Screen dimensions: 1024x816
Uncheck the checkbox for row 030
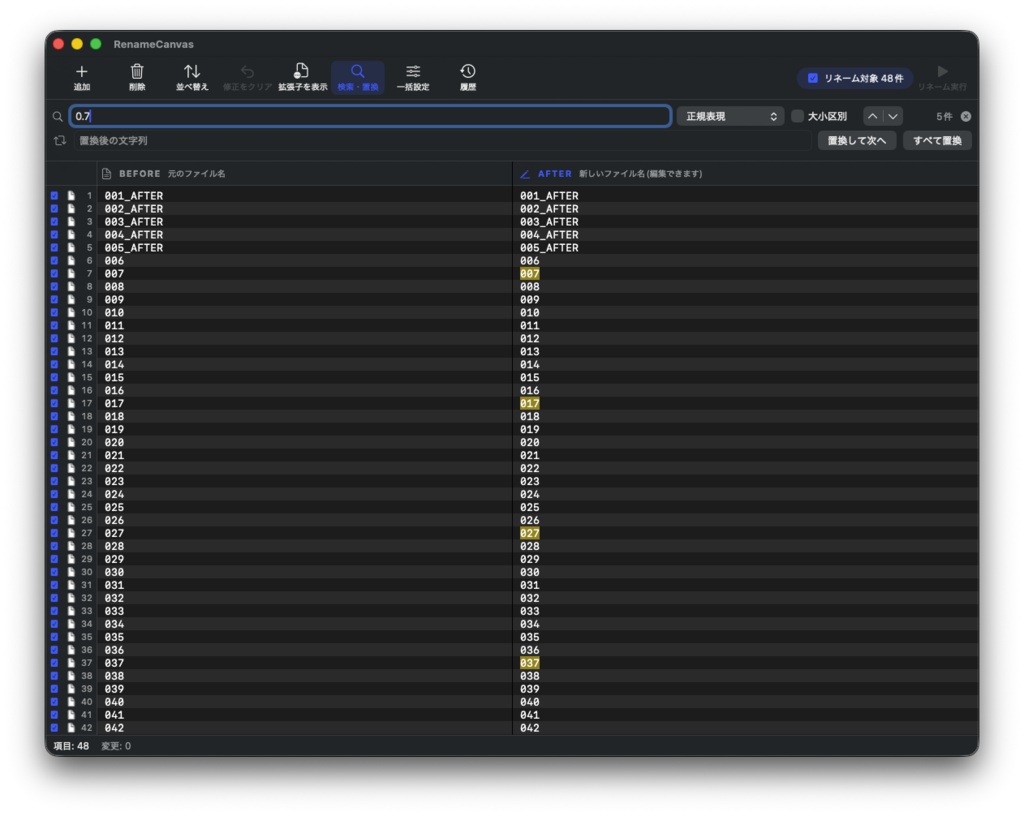(x=54, y=573)
